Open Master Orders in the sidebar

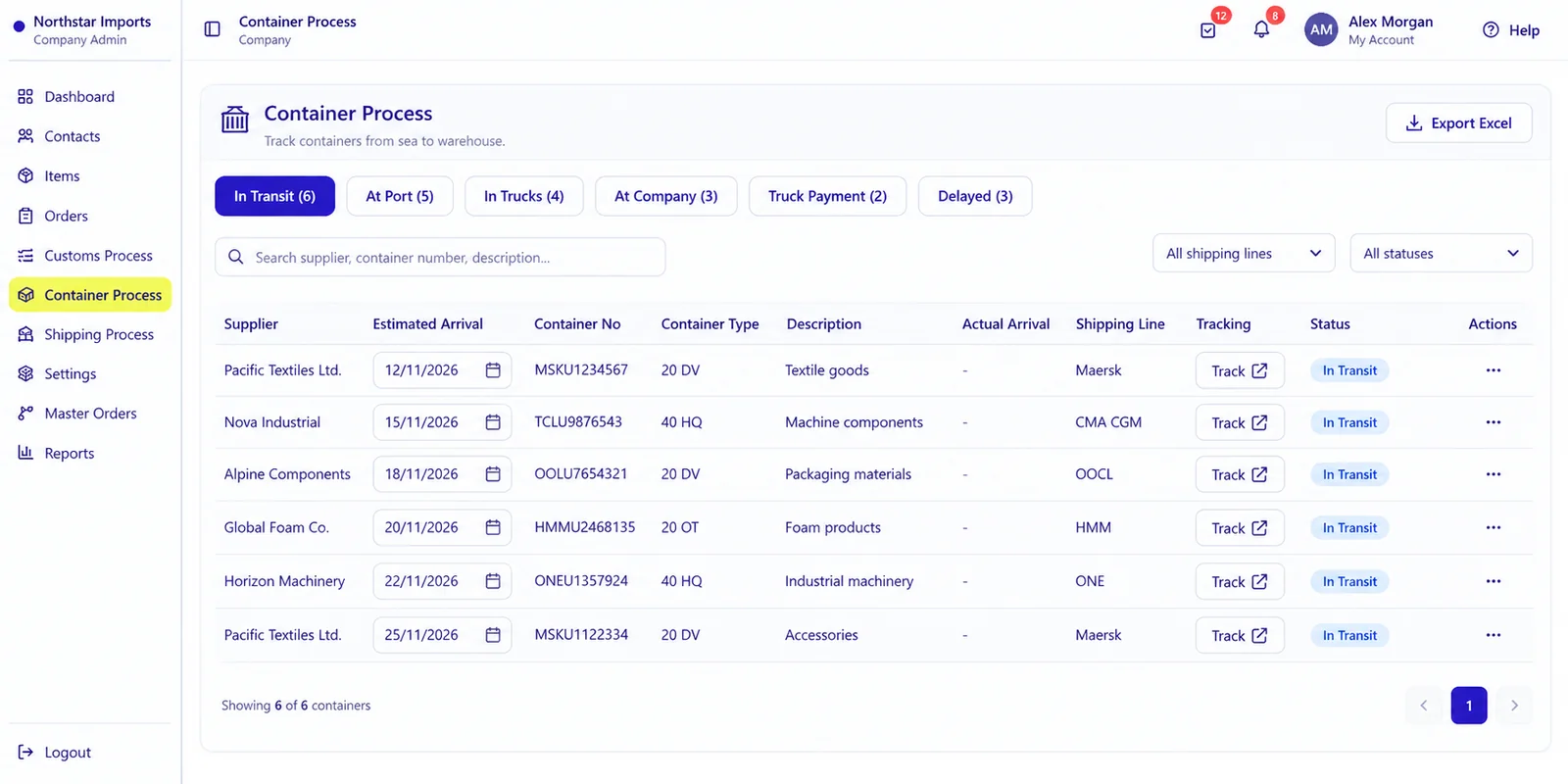point(89,414)
